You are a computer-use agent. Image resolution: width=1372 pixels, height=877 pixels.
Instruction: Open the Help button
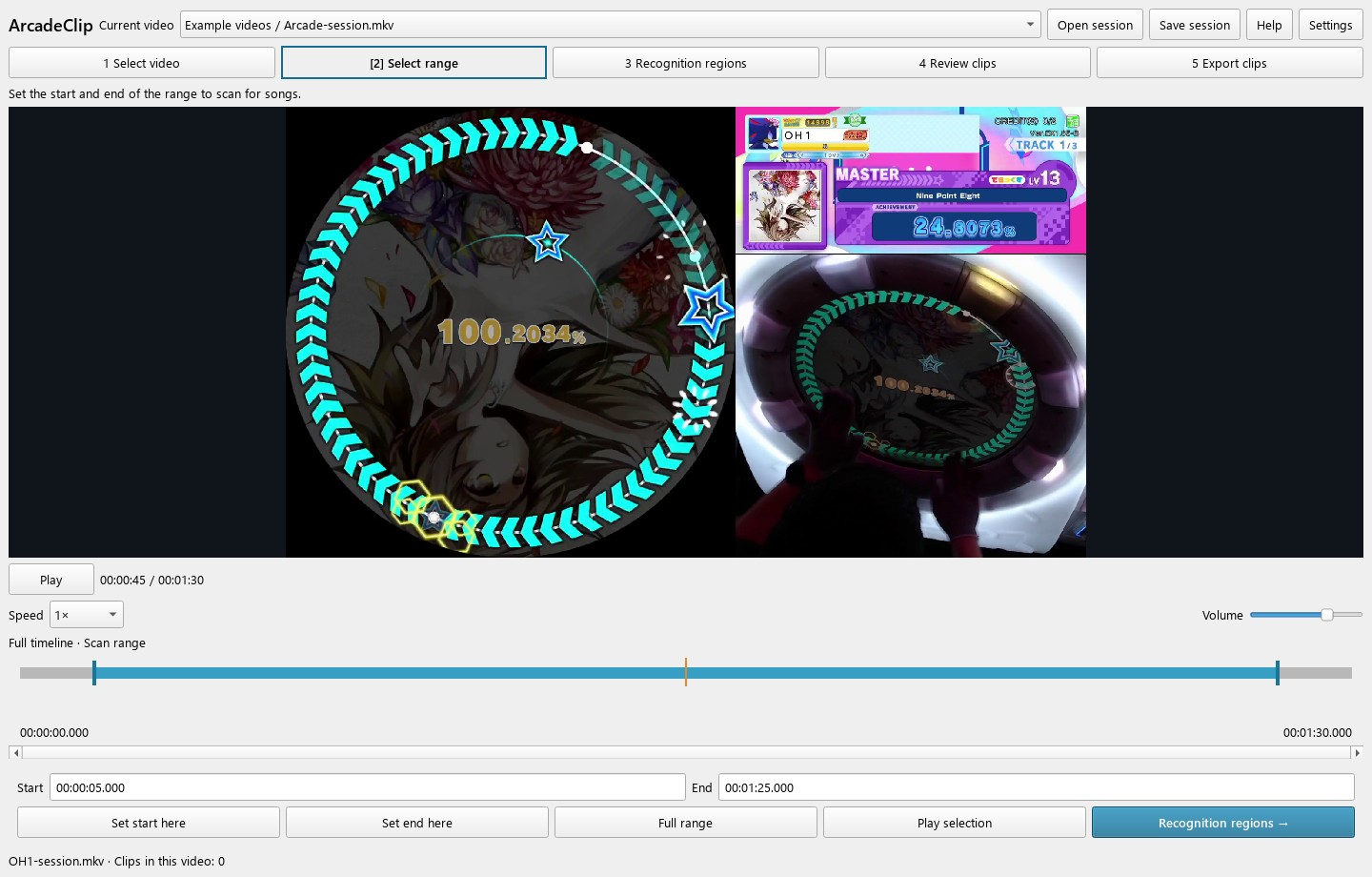1269,25
